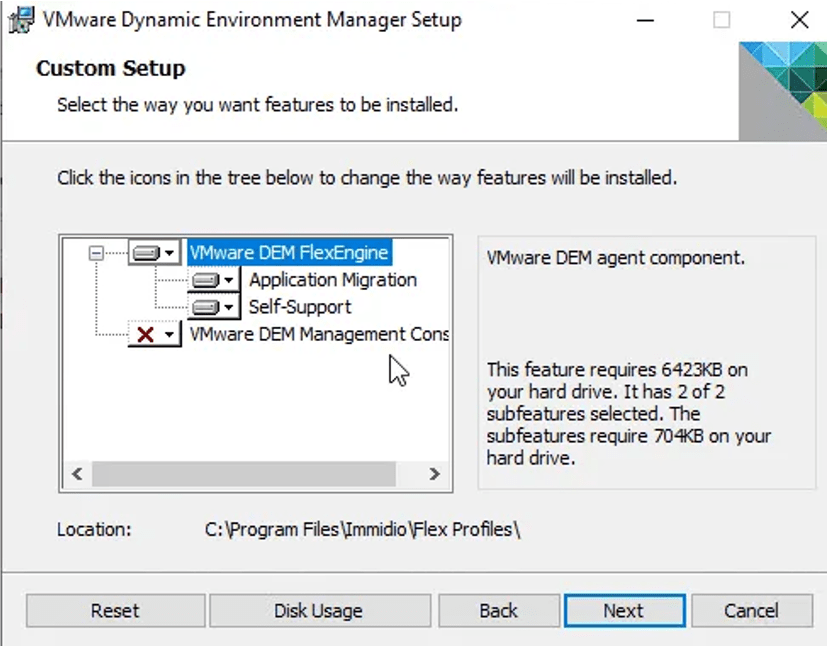828x646 pixels.
Task: Click the Self-Support feature drive icon
Action: 205,307
